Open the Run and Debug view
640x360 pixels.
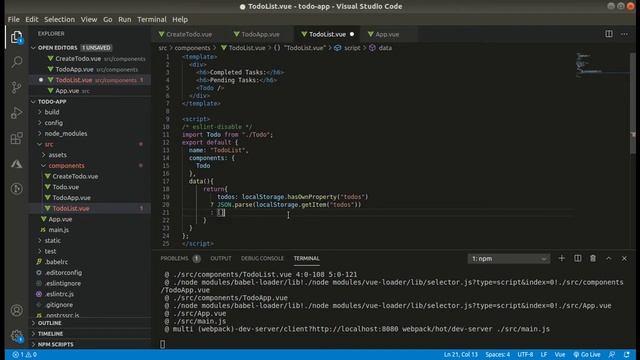click(16, 113)
